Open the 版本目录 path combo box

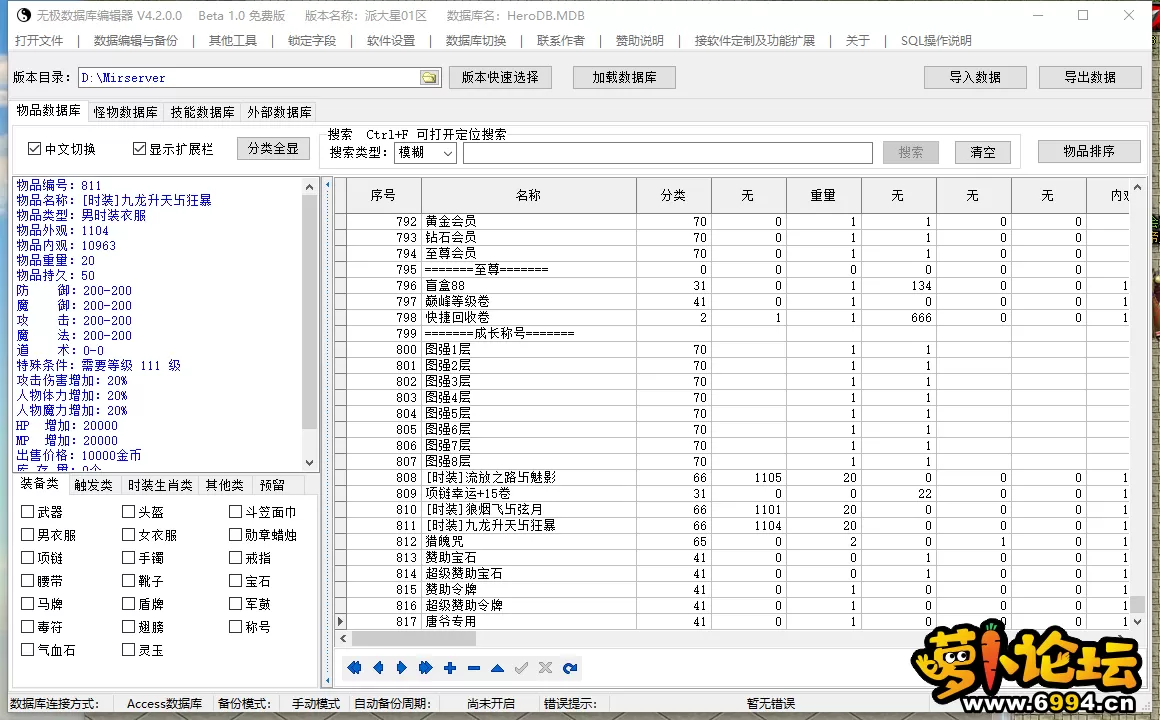tap(260, 78)
